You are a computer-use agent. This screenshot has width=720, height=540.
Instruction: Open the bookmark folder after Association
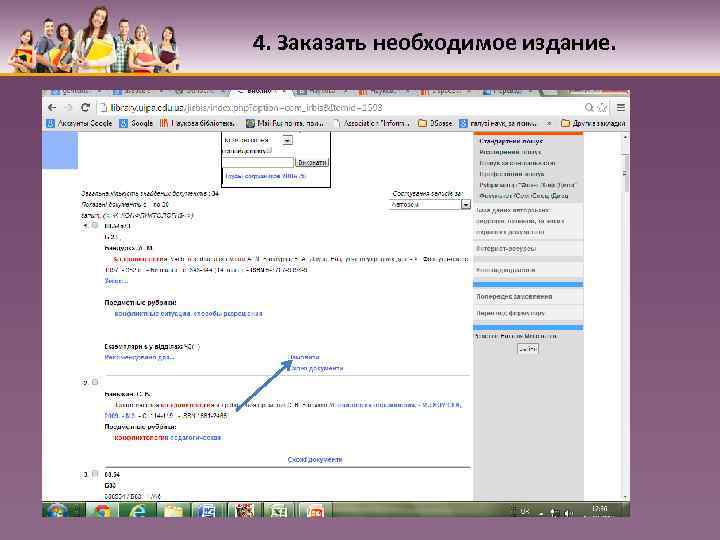click(435, 123)
